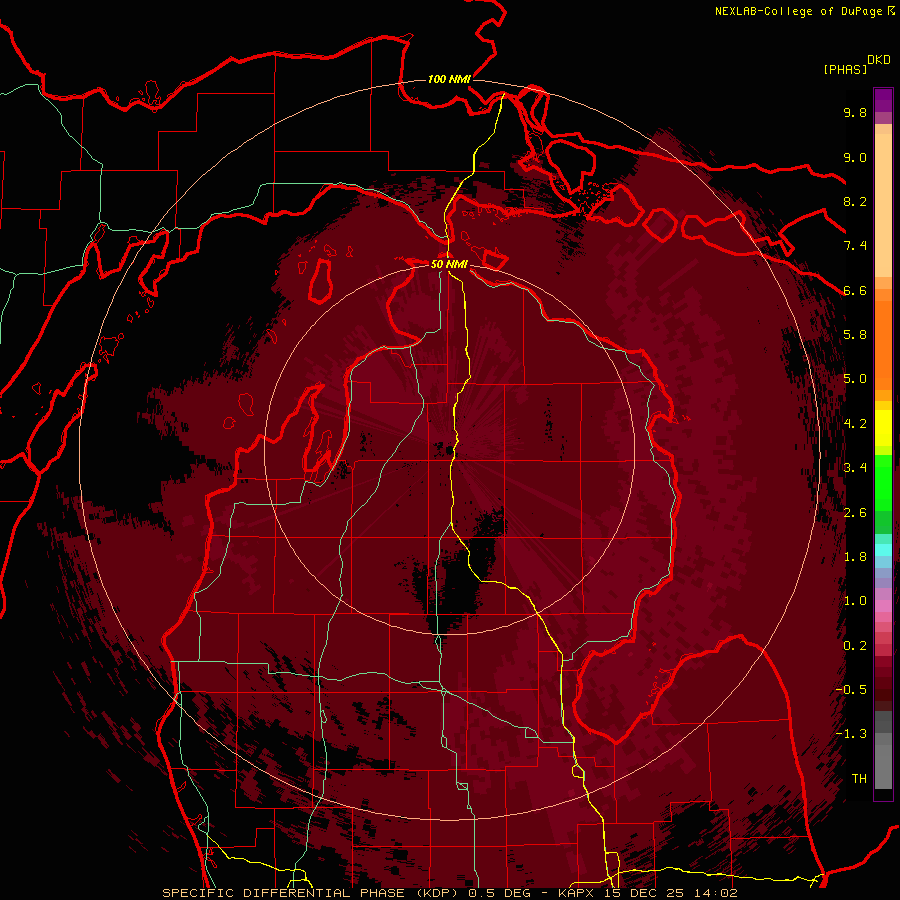Click the NEXLAB-College of DuPage label
The height and width of the screenshot is (900, 900).
click(800, 11)
